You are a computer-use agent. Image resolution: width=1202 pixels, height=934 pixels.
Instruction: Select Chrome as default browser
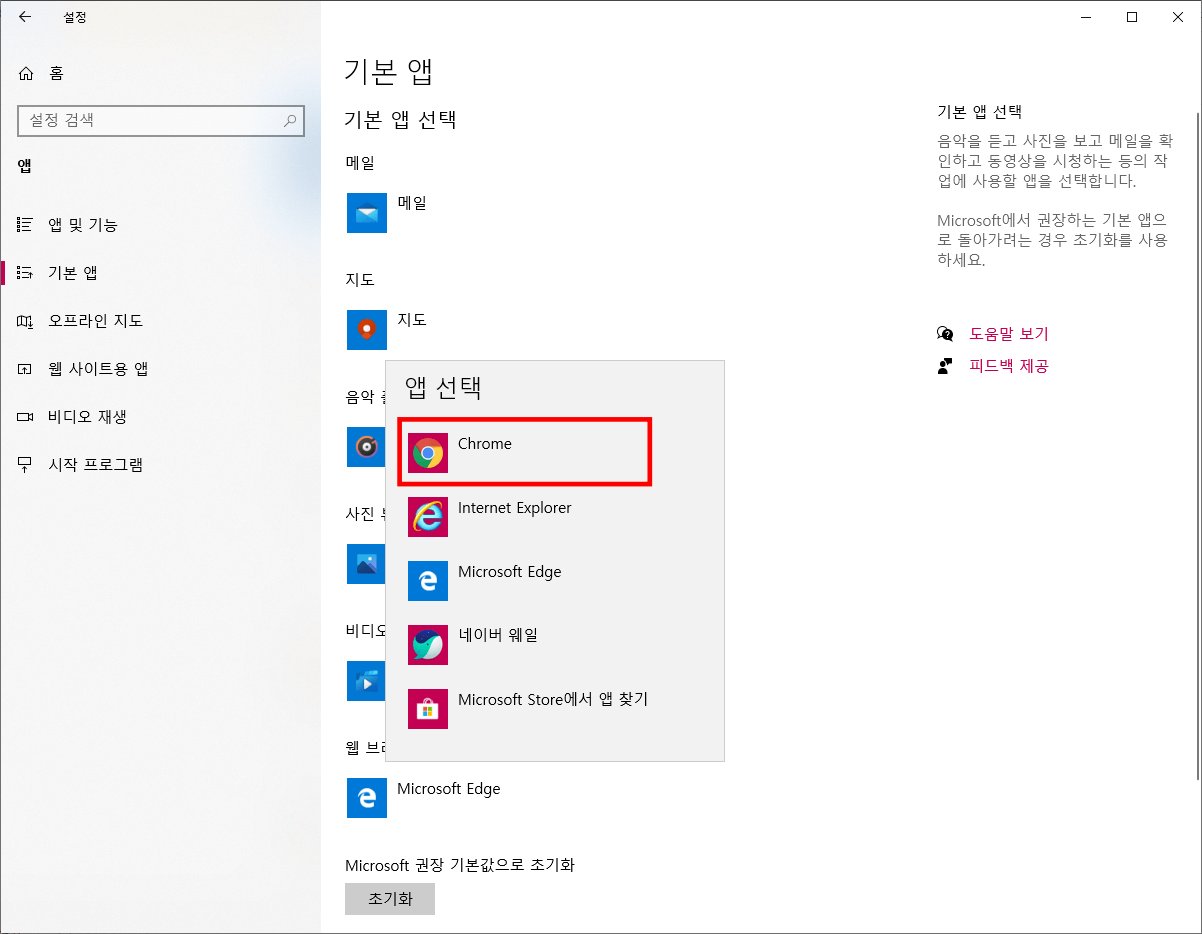tap(525, 453)
